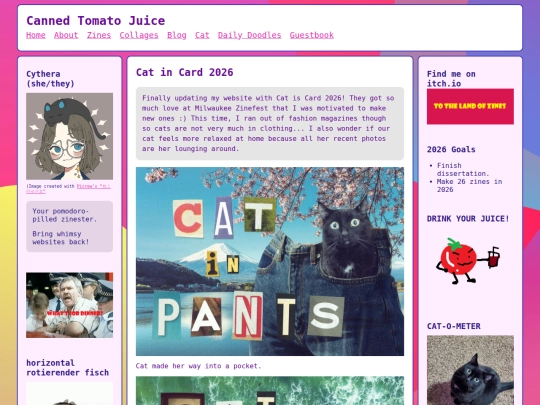Go to the About page
This screenshot has width=540, height=405.
click(66, 35)
